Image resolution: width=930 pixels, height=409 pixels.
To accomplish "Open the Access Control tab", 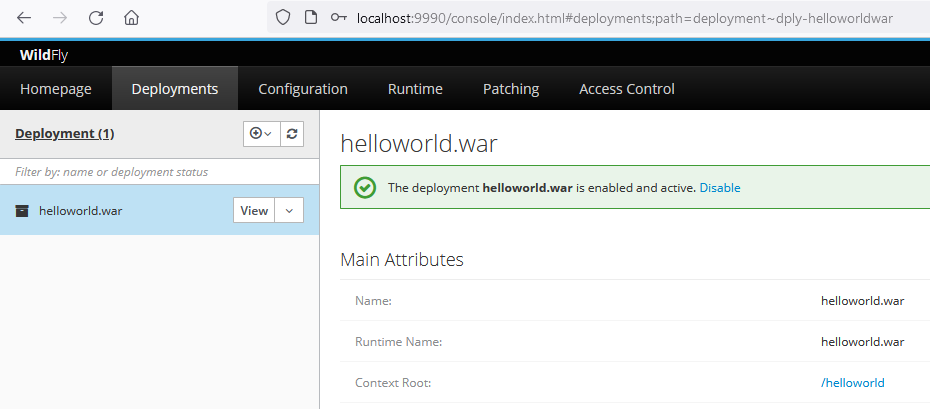I will 627,89.
